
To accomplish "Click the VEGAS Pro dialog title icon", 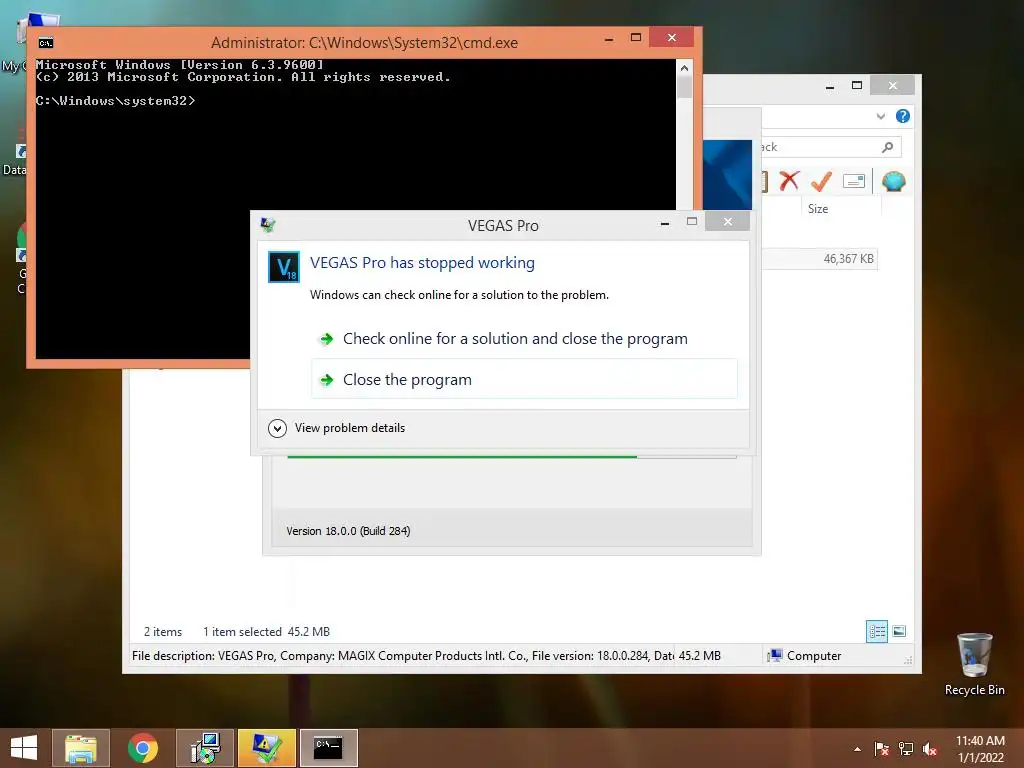I will (x=268, y=225).
